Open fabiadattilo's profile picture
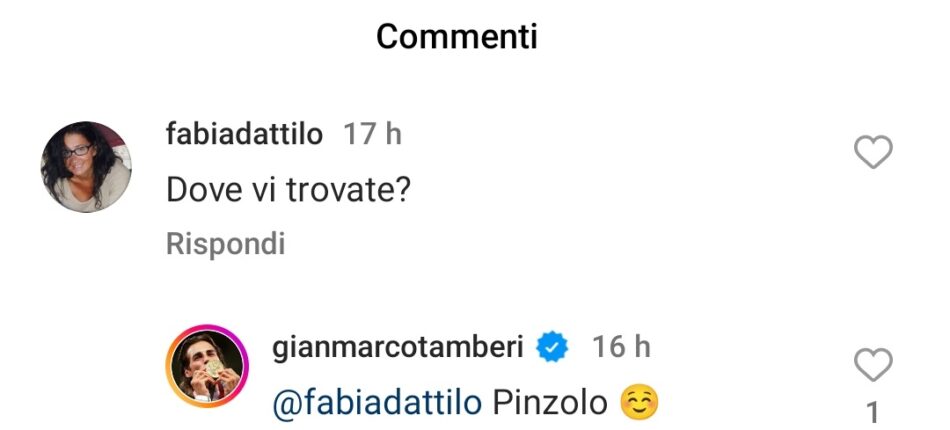The height and width of the screenshot is (430, 950). pyautogui.click(x=85, y=166)
